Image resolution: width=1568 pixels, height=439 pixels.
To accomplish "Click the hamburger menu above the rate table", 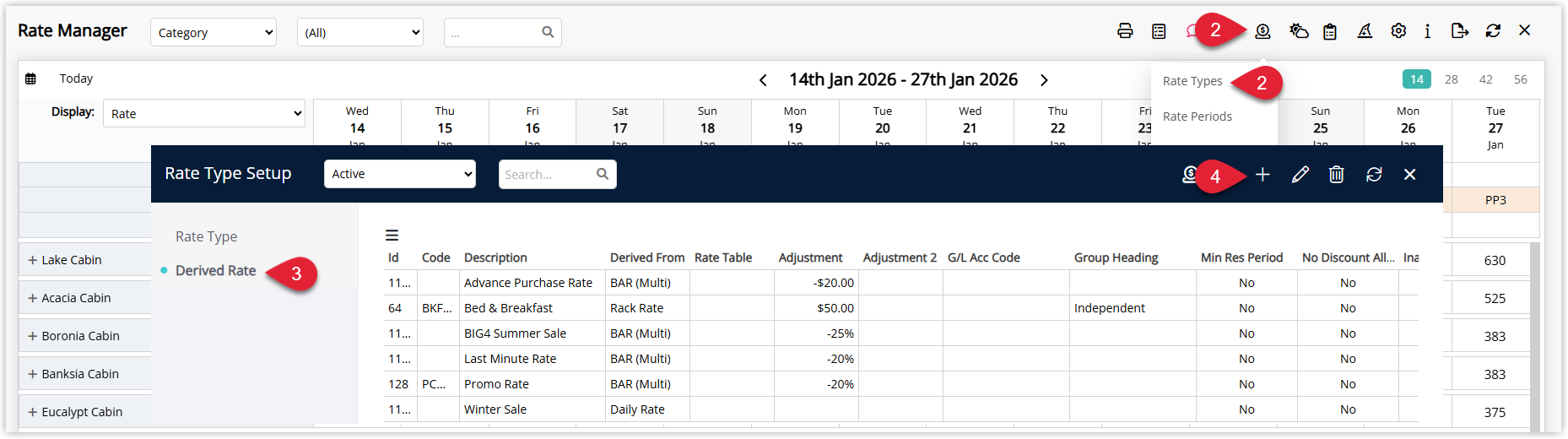I will [x=392, y=236].
